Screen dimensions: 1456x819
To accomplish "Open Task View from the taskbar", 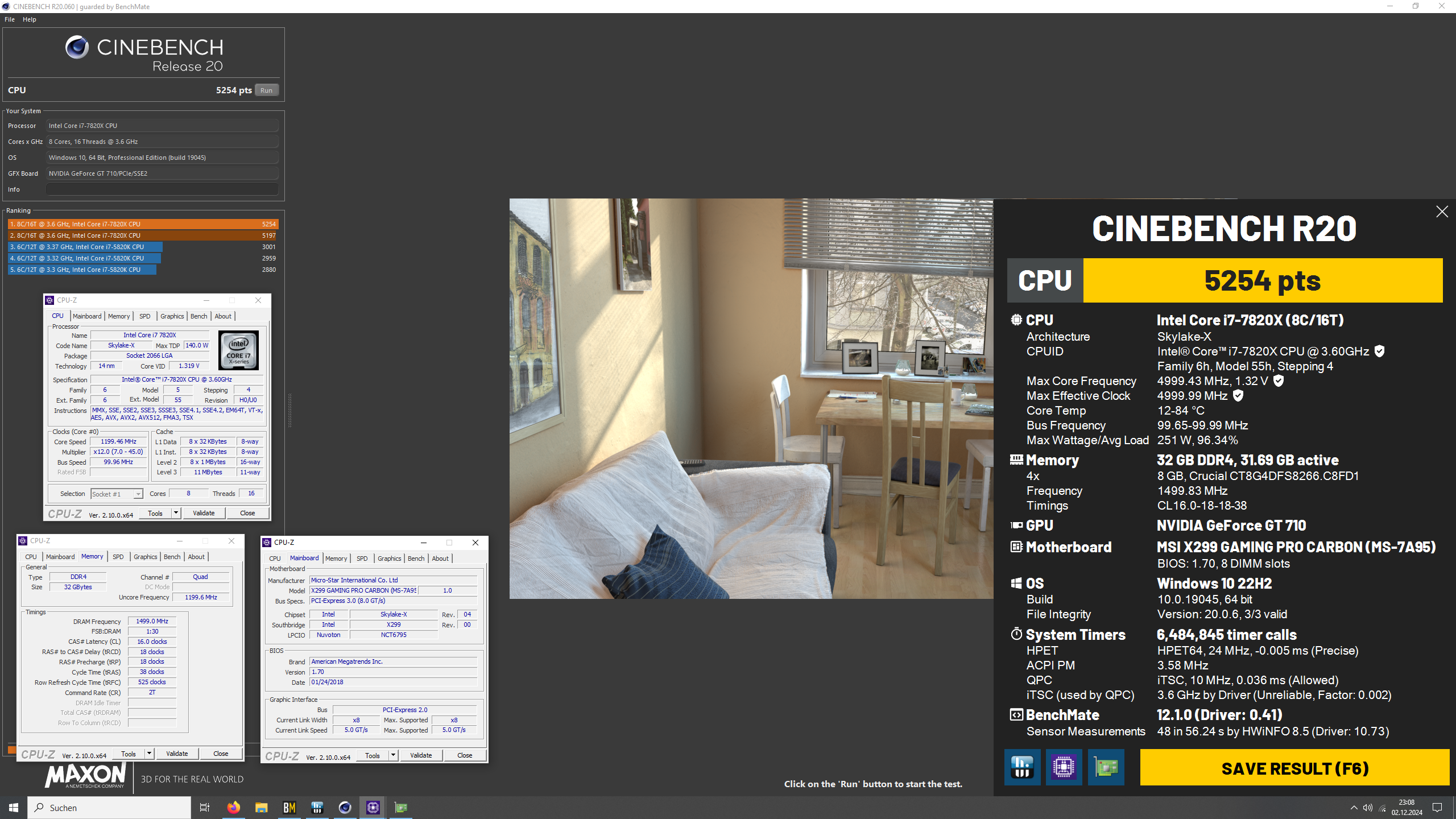I will click(x=205, y=808).
